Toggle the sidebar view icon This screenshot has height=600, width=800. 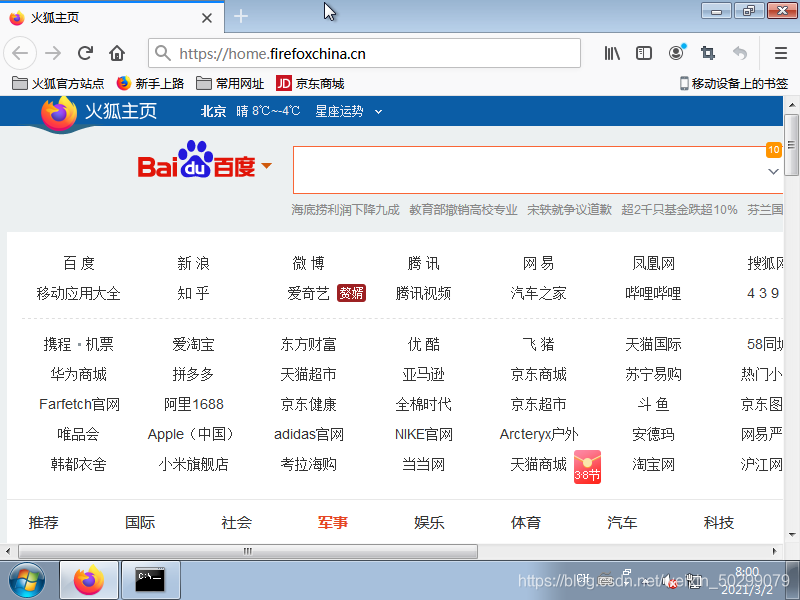(643, 53)
